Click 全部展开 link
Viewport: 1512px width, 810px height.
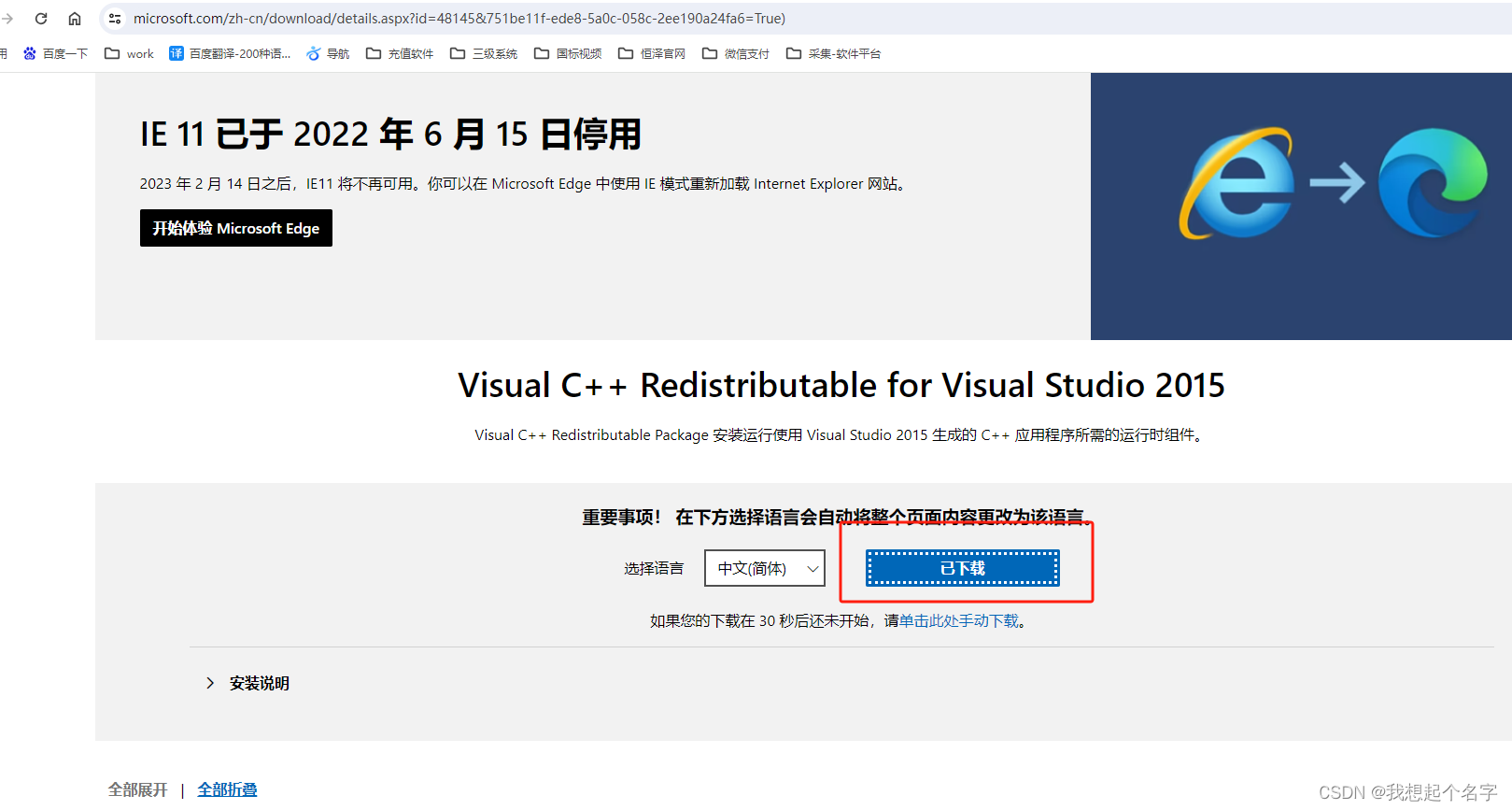[x=138, y=789]
